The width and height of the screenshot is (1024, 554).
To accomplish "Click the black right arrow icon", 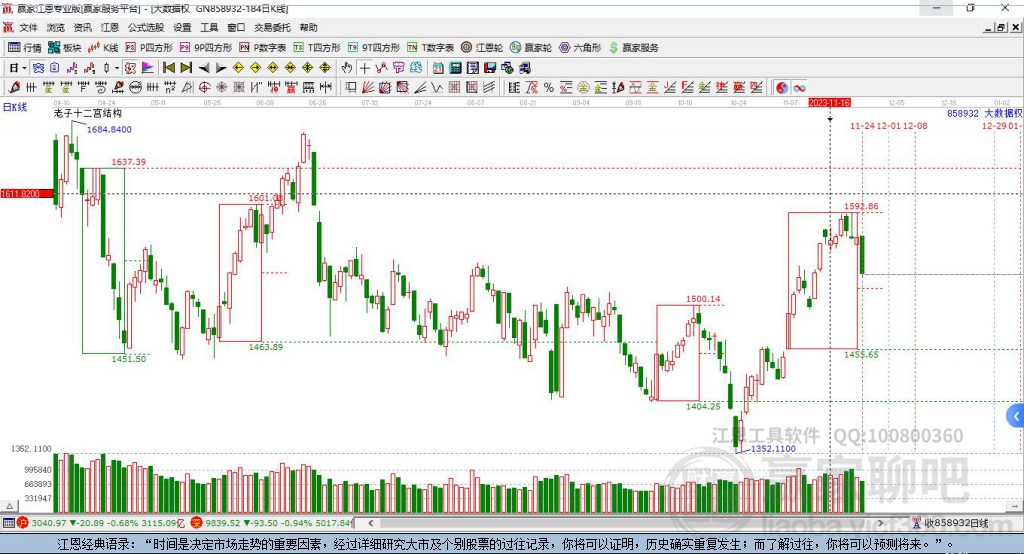I will pos(221,68).
